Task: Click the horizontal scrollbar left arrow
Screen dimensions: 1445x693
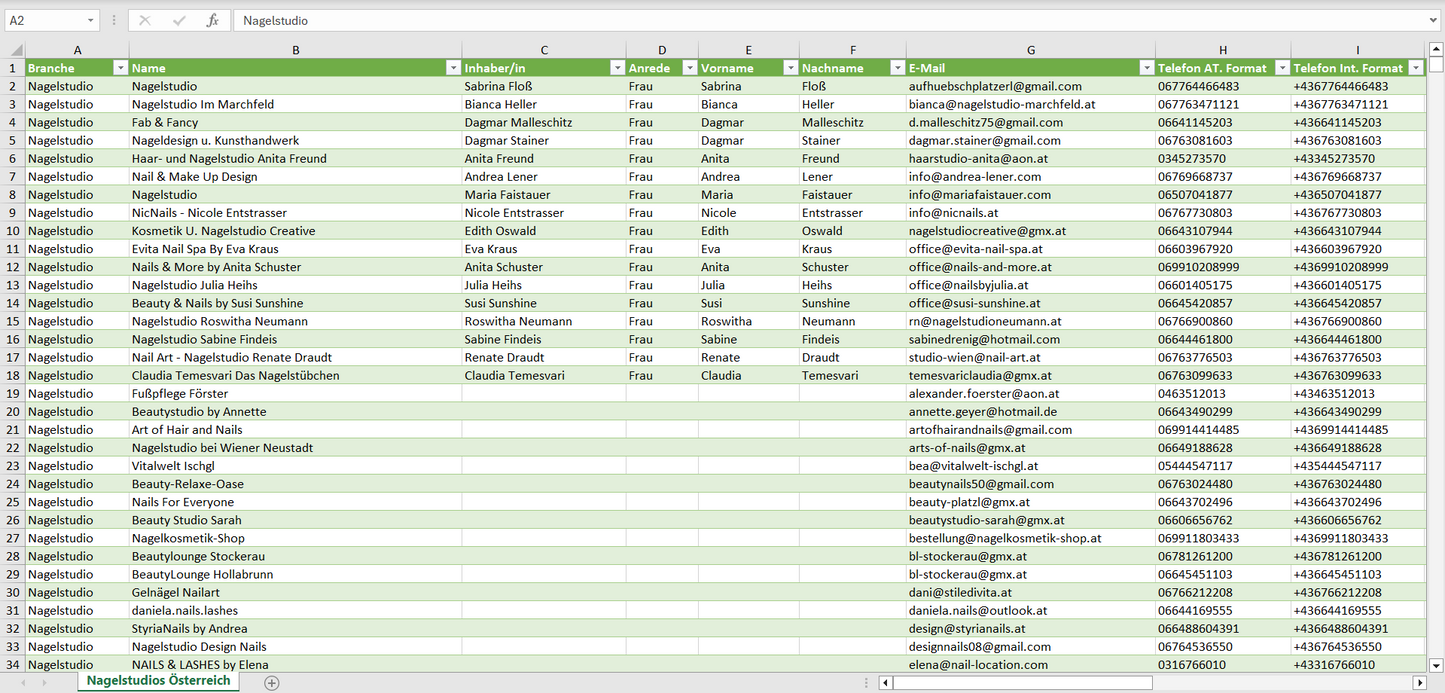Action: pos(885,683)
